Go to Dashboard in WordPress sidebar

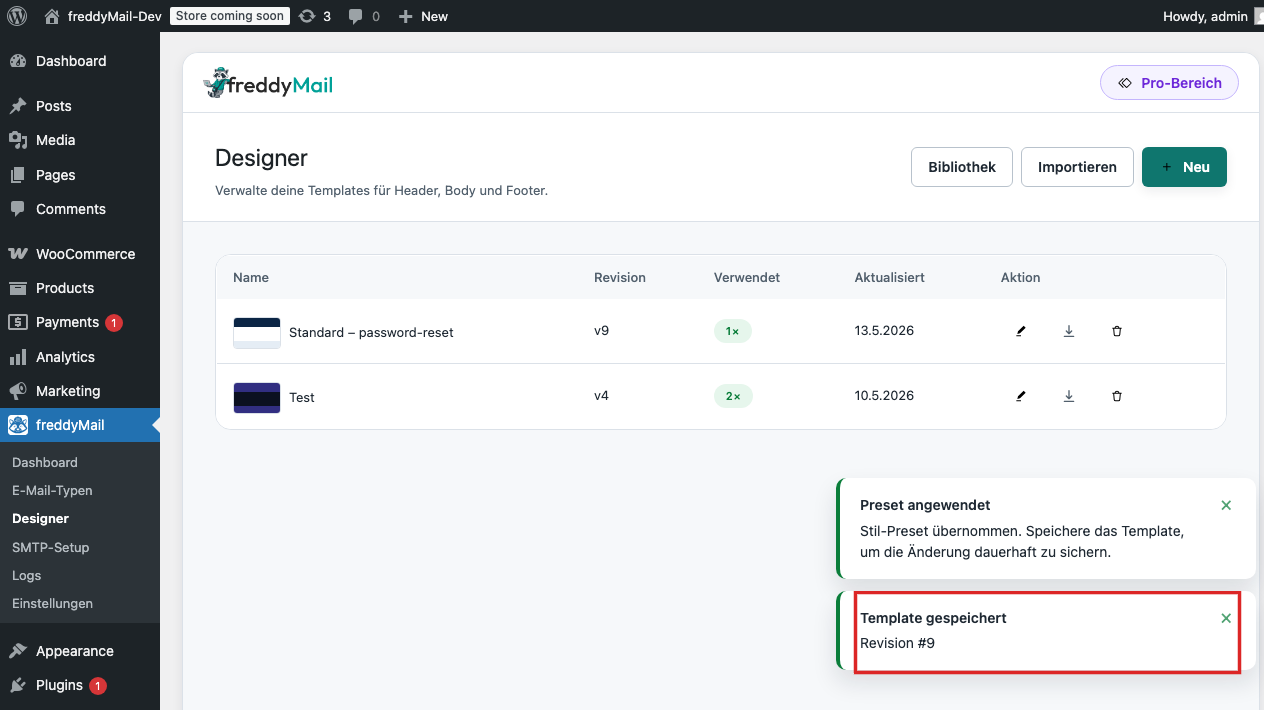pos(80,61)
